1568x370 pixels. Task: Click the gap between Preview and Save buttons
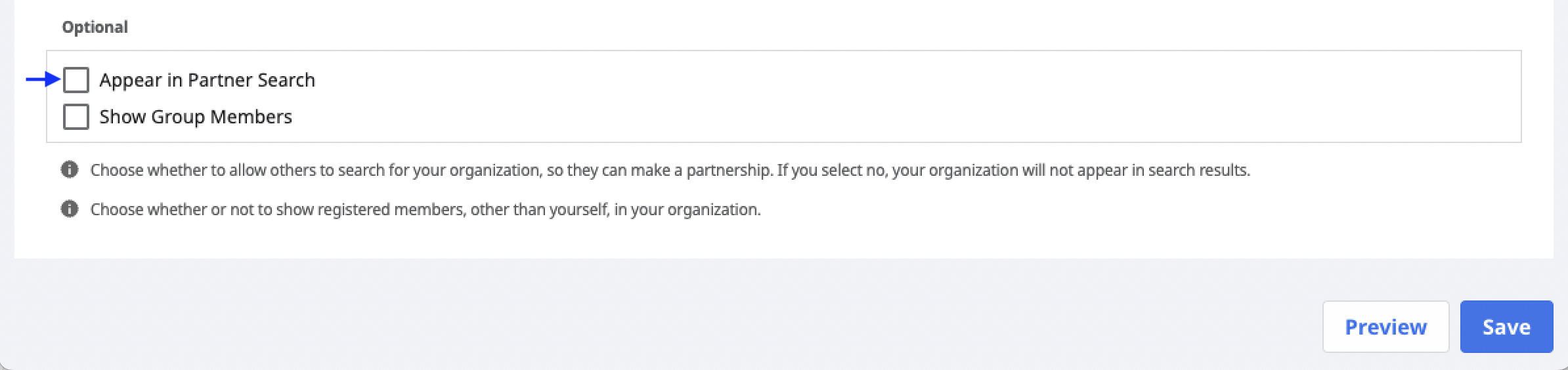pos(1454,327)
